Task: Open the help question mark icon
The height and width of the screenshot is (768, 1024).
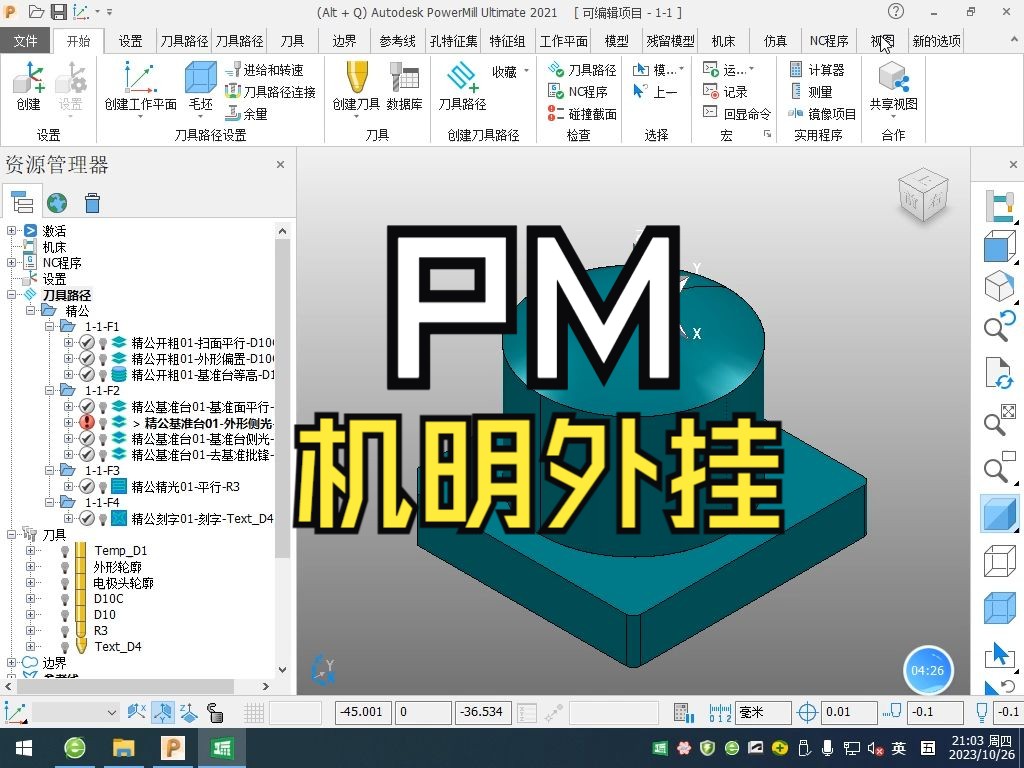Action: tap(896, 11)
